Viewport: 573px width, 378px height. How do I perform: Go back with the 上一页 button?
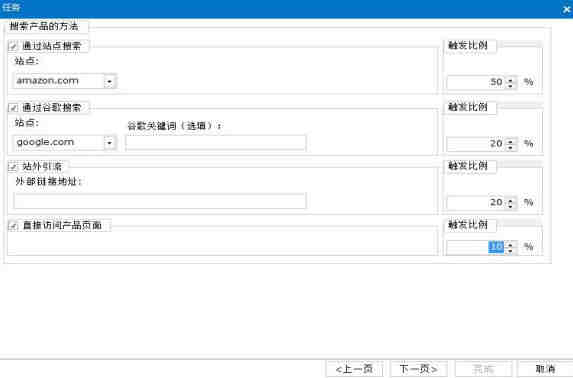[x=354, y=369]
